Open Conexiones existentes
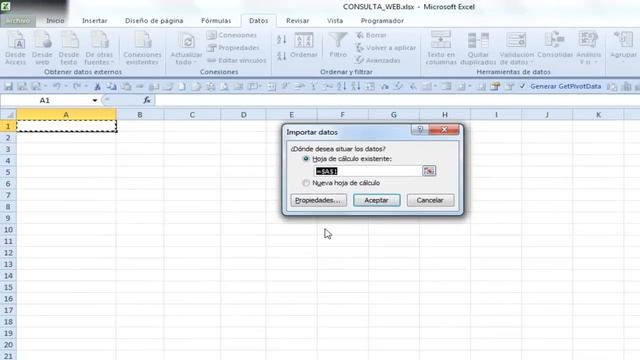This screenshot has width=640, height=360. click(x=142, y=48)
